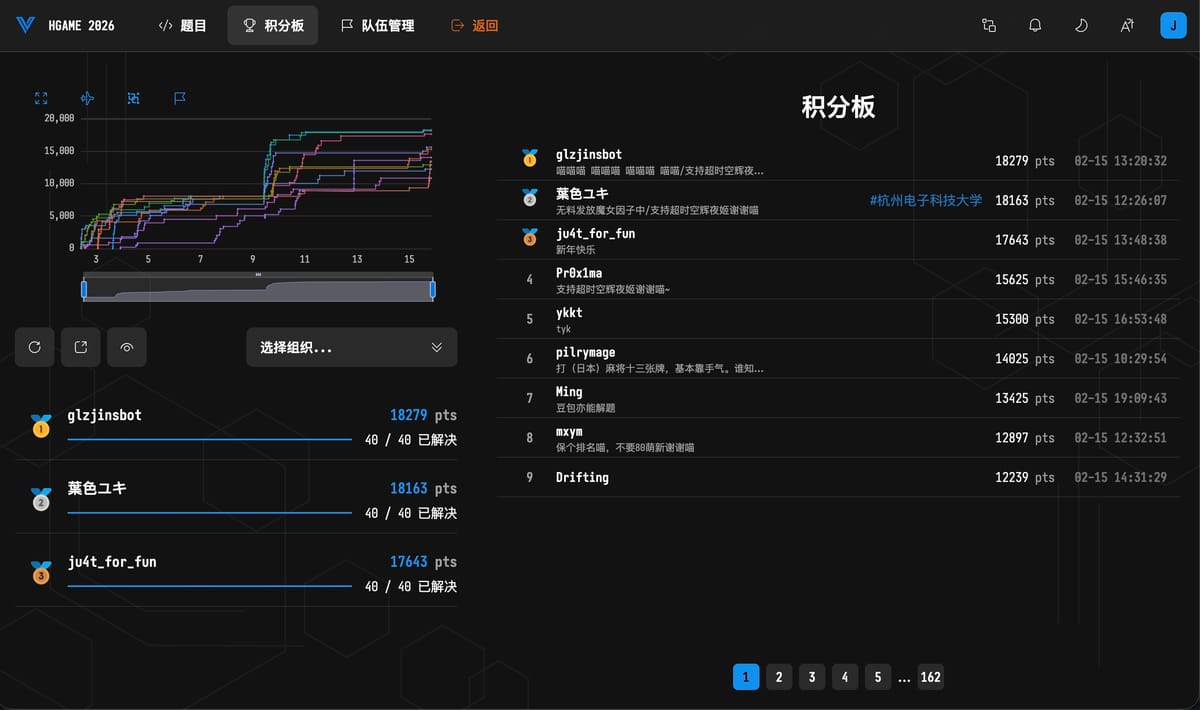Open the export chart icon below the graph

tap(81, 347)
